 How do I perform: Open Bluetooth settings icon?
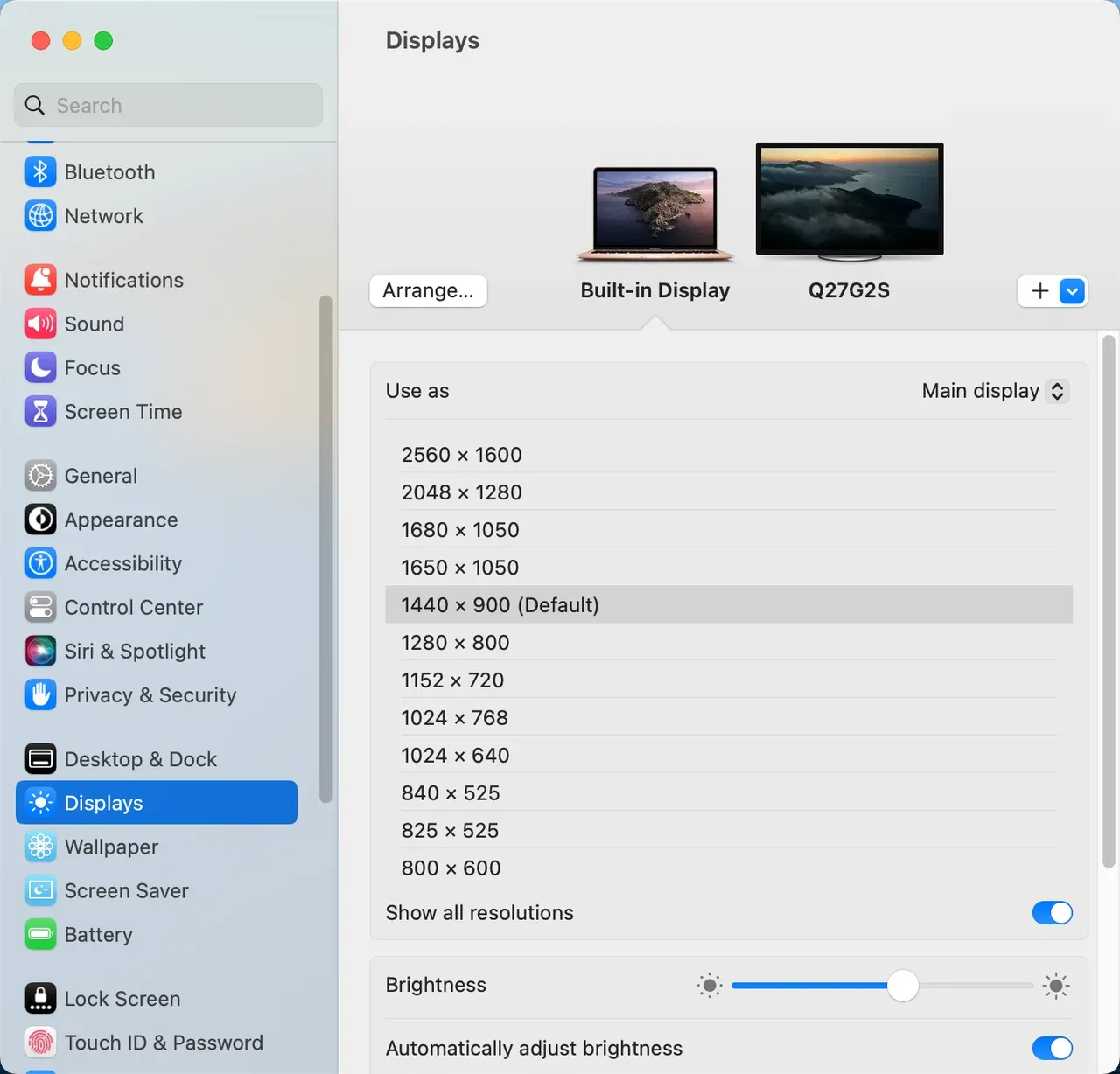coord(40,171)
